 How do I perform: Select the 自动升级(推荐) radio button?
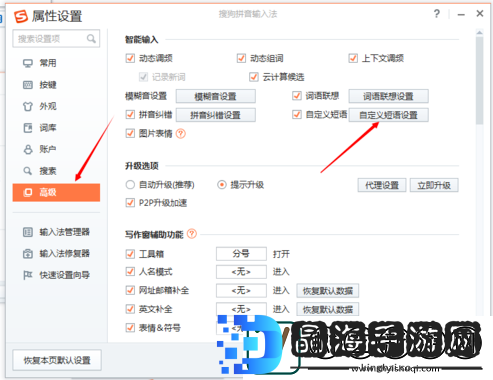pyautogui.click(x=130, y=185)
